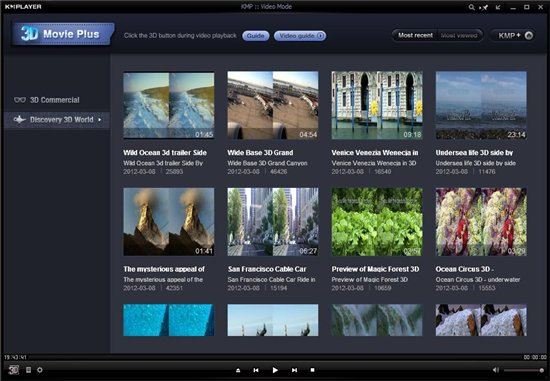Open the sky scene thumbnail in bottom row

[x=273, y=320]
